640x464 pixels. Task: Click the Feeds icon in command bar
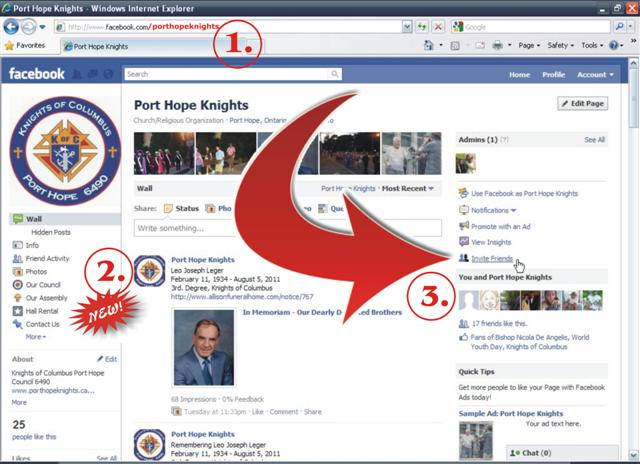tap(455, 46)
